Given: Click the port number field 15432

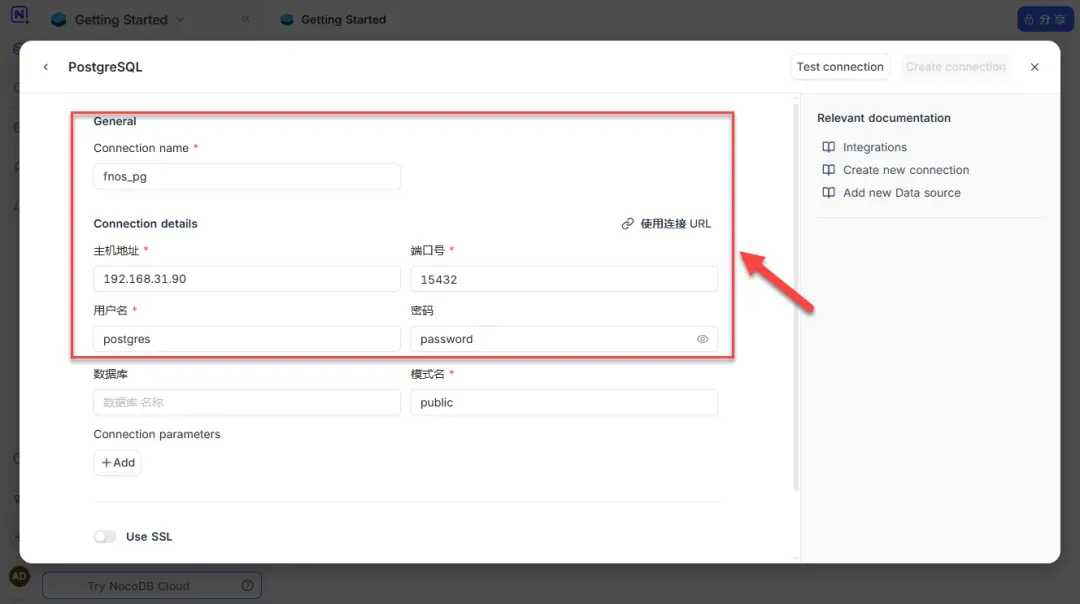Looking at the screenshot, I should pyautogui.click(x=564, y=279).
